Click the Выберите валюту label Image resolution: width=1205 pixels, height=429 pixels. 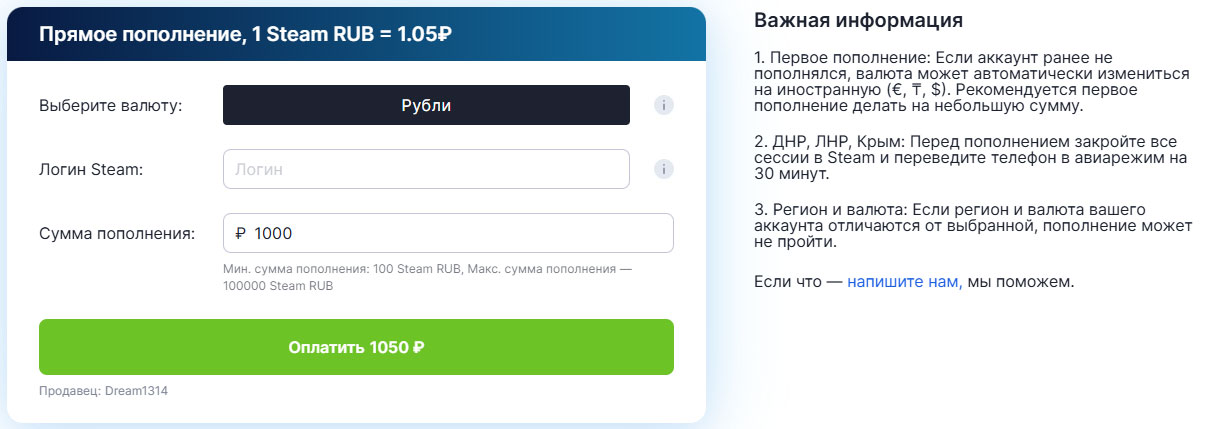coord(111,105)
